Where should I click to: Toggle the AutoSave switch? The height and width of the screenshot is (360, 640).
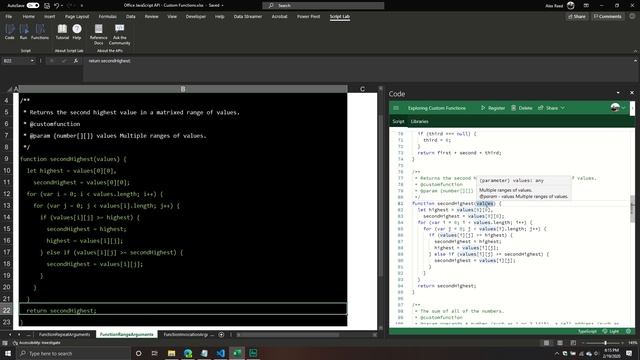[x=33, y=6]
